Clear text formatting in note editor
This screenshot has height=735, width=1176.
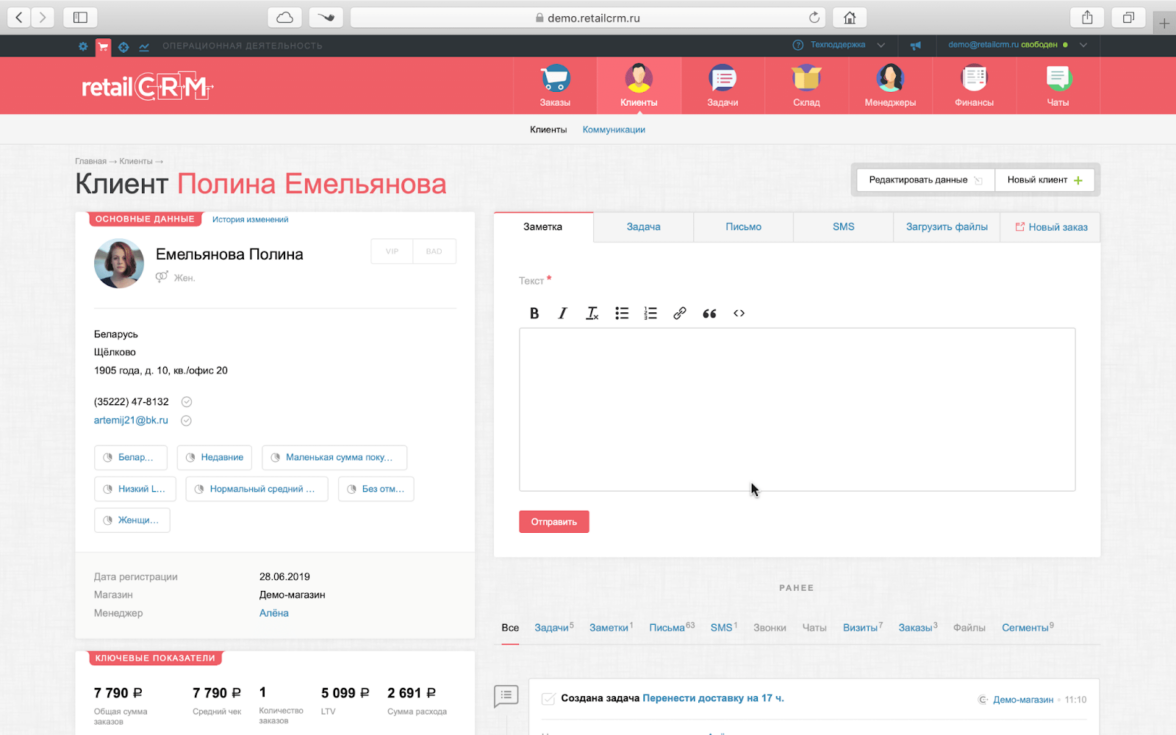(592, 314)
